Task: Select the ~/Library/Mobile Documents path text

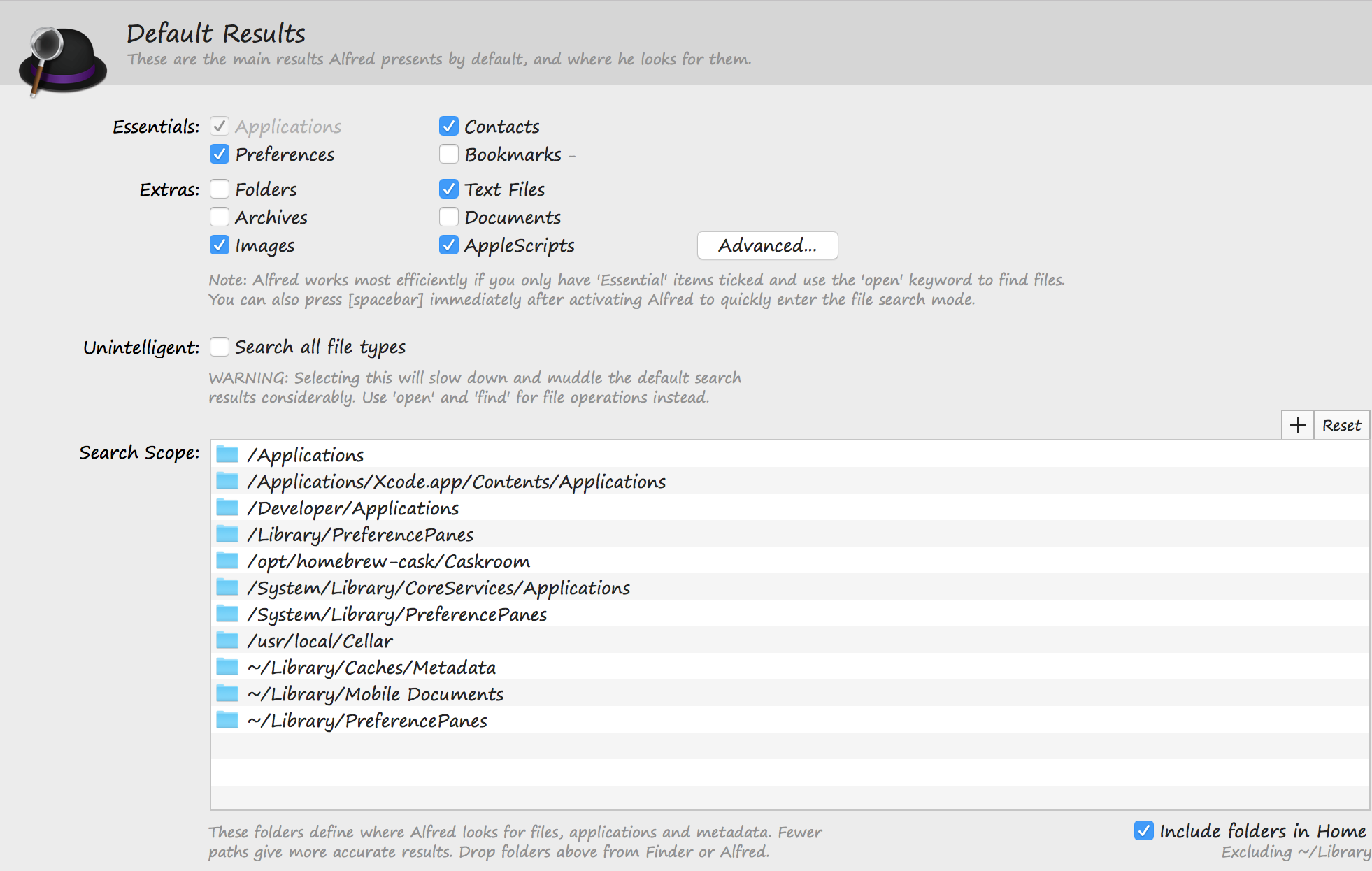Action: click(x=376, y=694)
